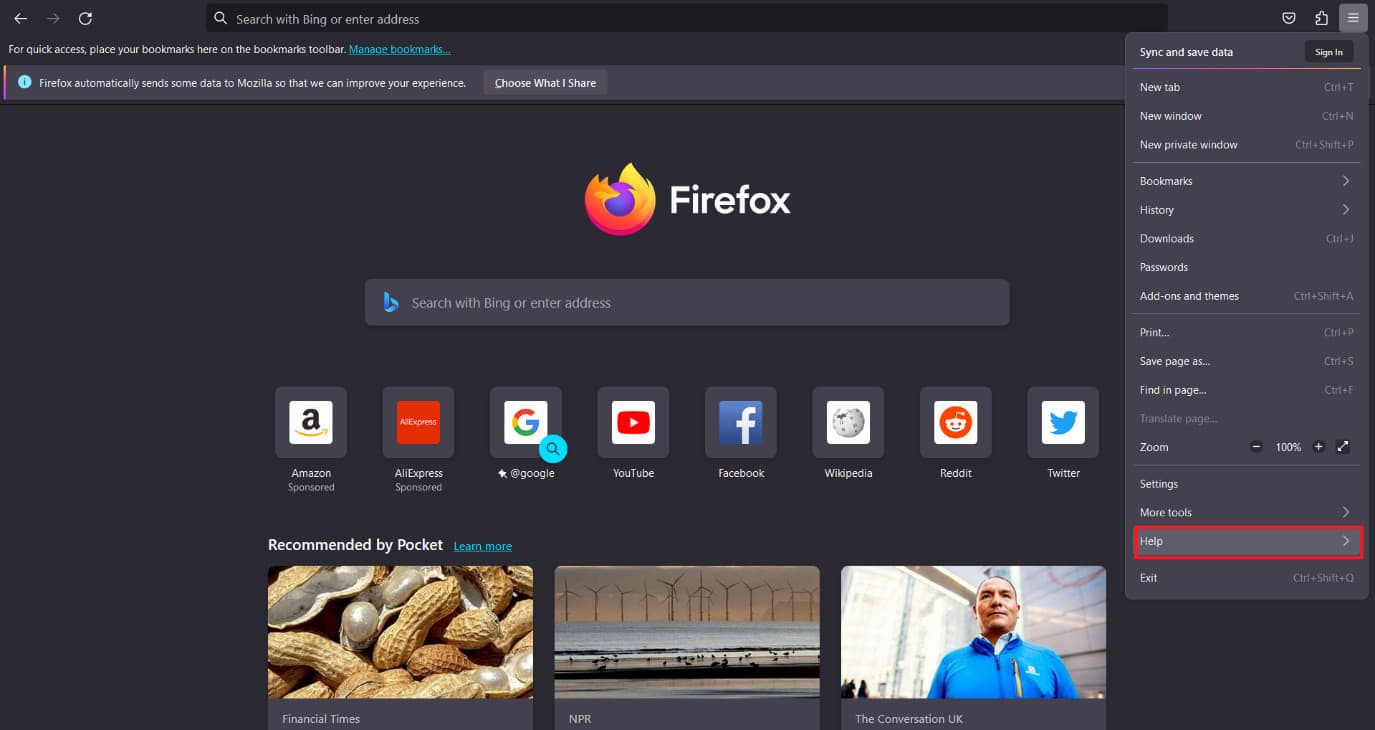This screenshot has height=730, width=1375.
Task: Click the forward navigation arrow
Action: click(x=53, y=18)
